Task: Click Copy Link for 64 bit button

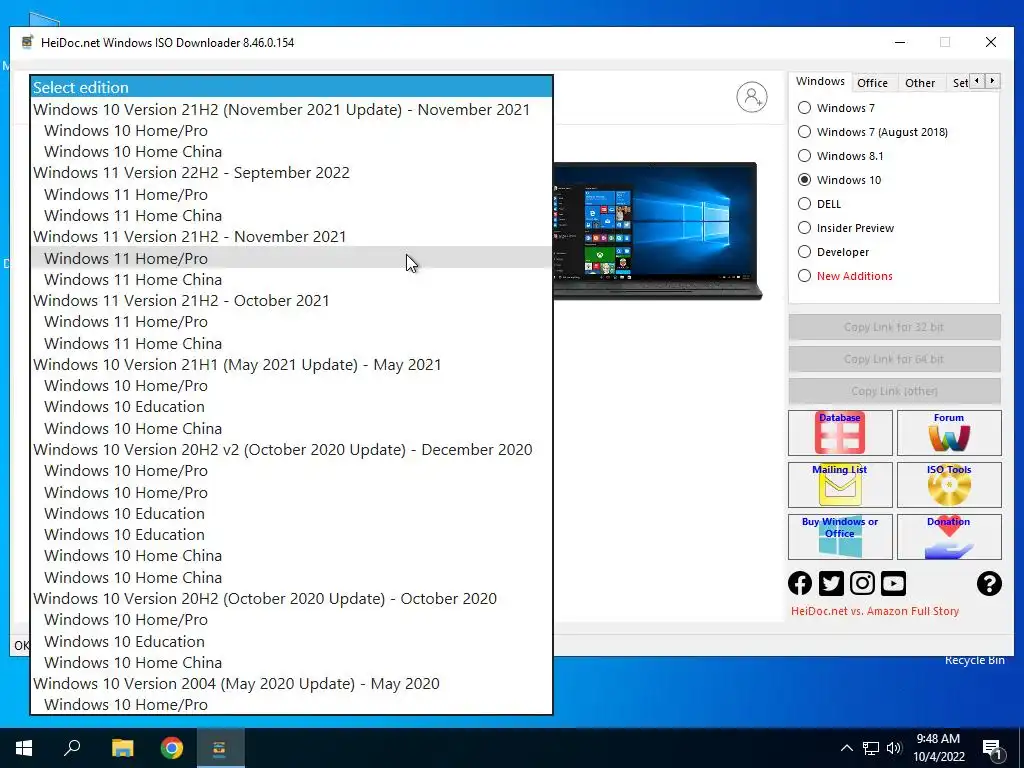Action: 894,359
